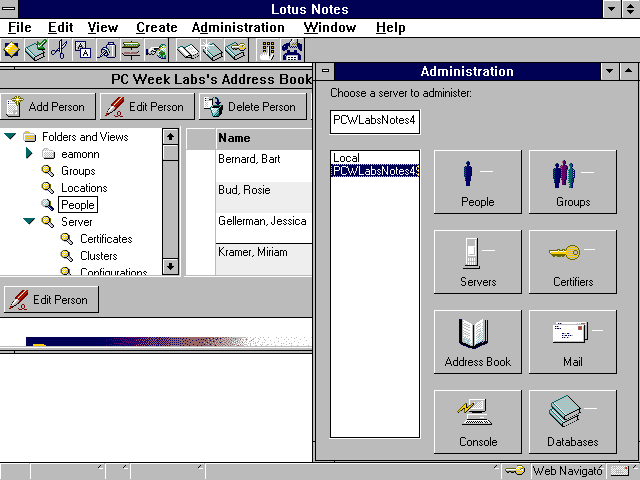
Task: Select Kramer, Miriam in the name list
Action: [253, 252]
